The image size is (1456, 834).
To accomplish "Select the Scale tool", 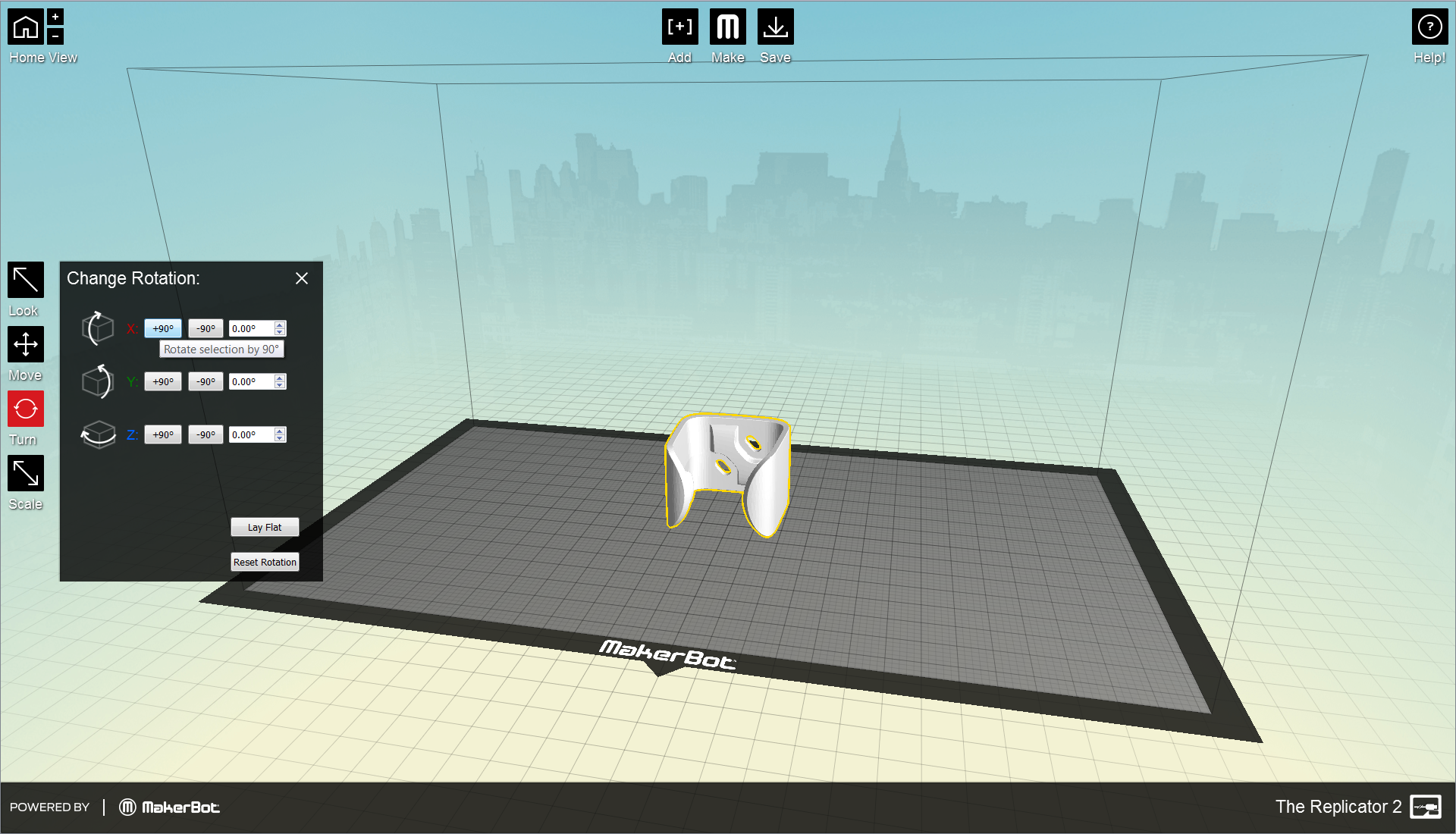I will click(26, 474).
